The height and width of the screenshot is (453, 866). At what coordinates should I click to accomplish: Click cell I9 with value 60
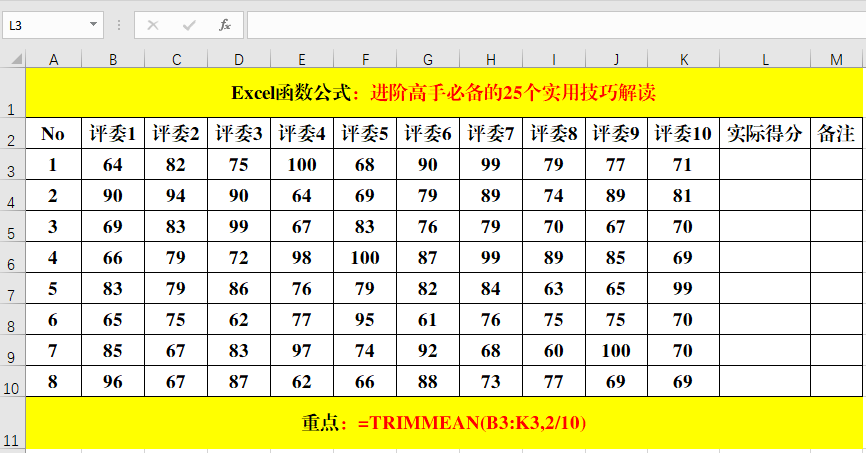pos(553,350)
